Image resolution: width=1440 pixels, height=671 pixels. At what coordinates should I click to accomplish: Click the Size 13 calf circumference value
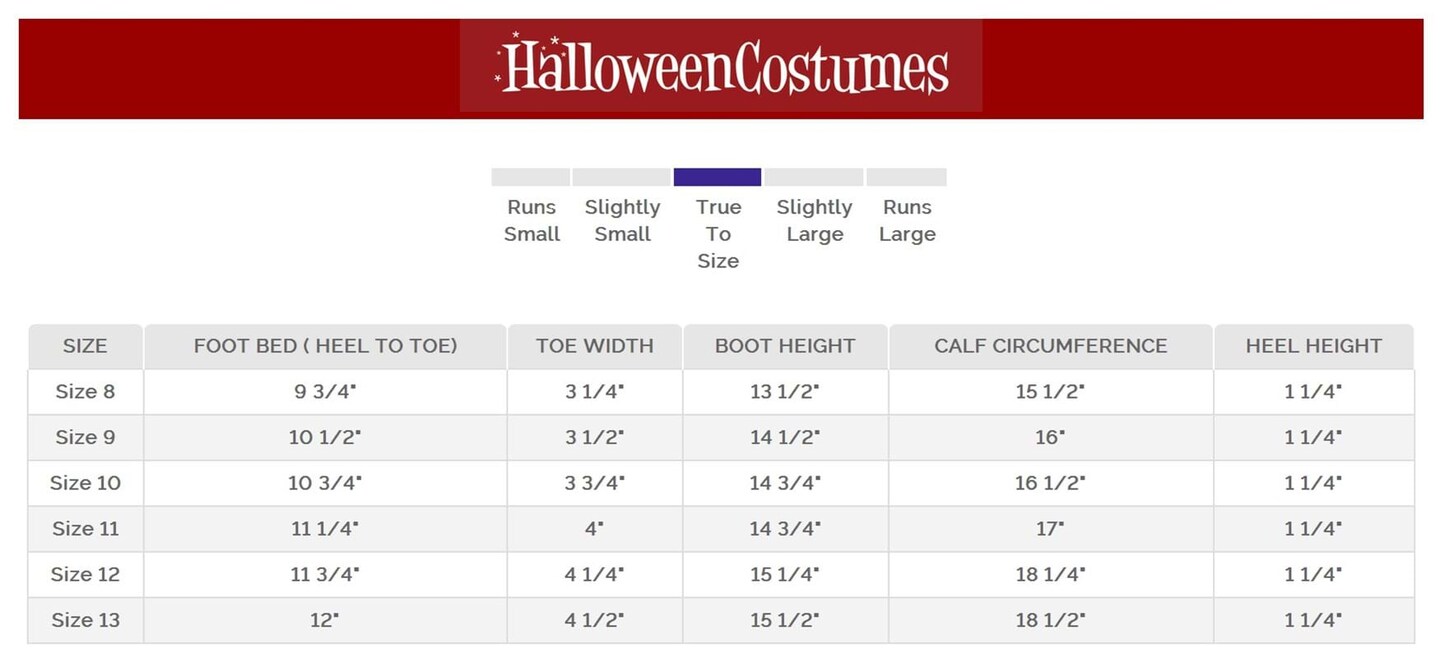point(1050,620)
